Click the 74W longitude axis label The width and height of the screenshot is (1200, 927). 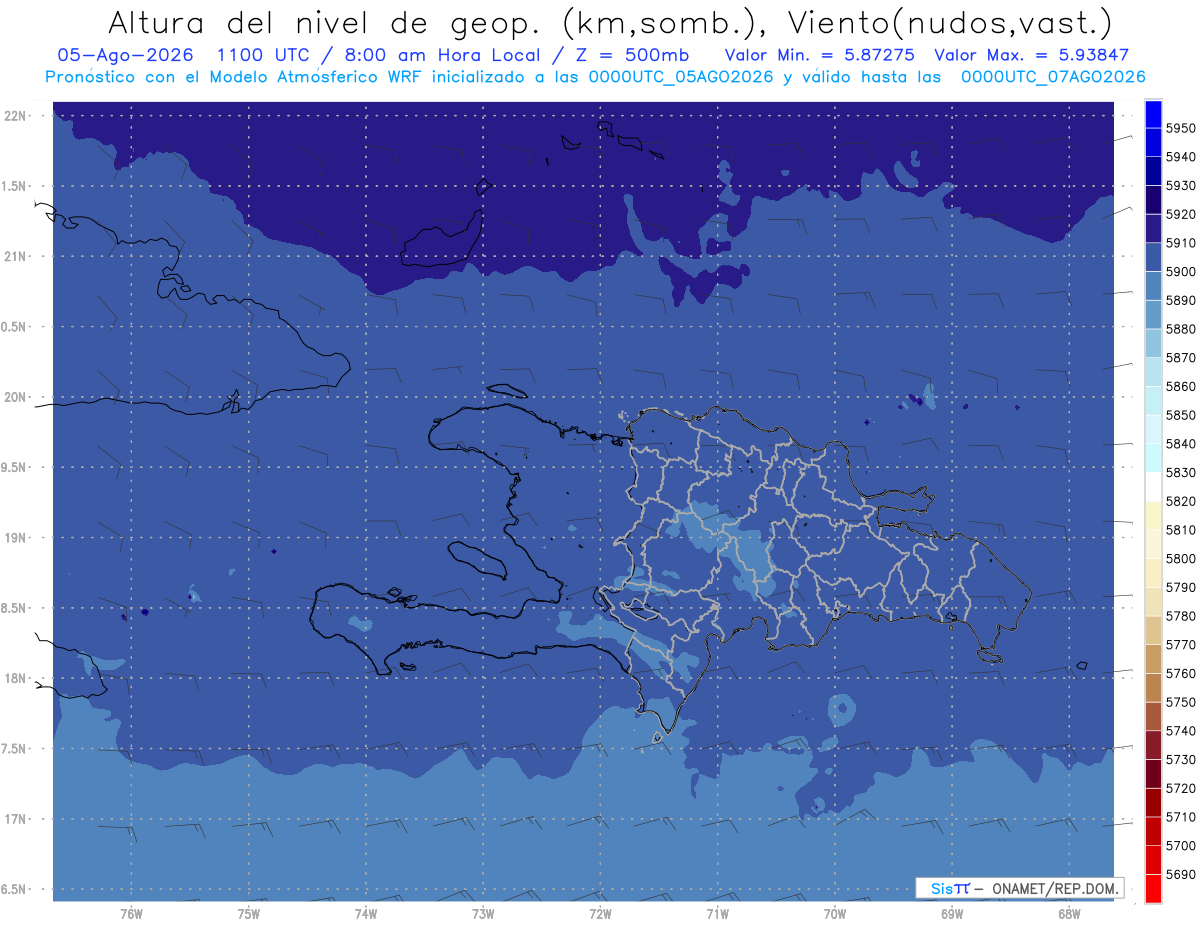coord(365,913)
